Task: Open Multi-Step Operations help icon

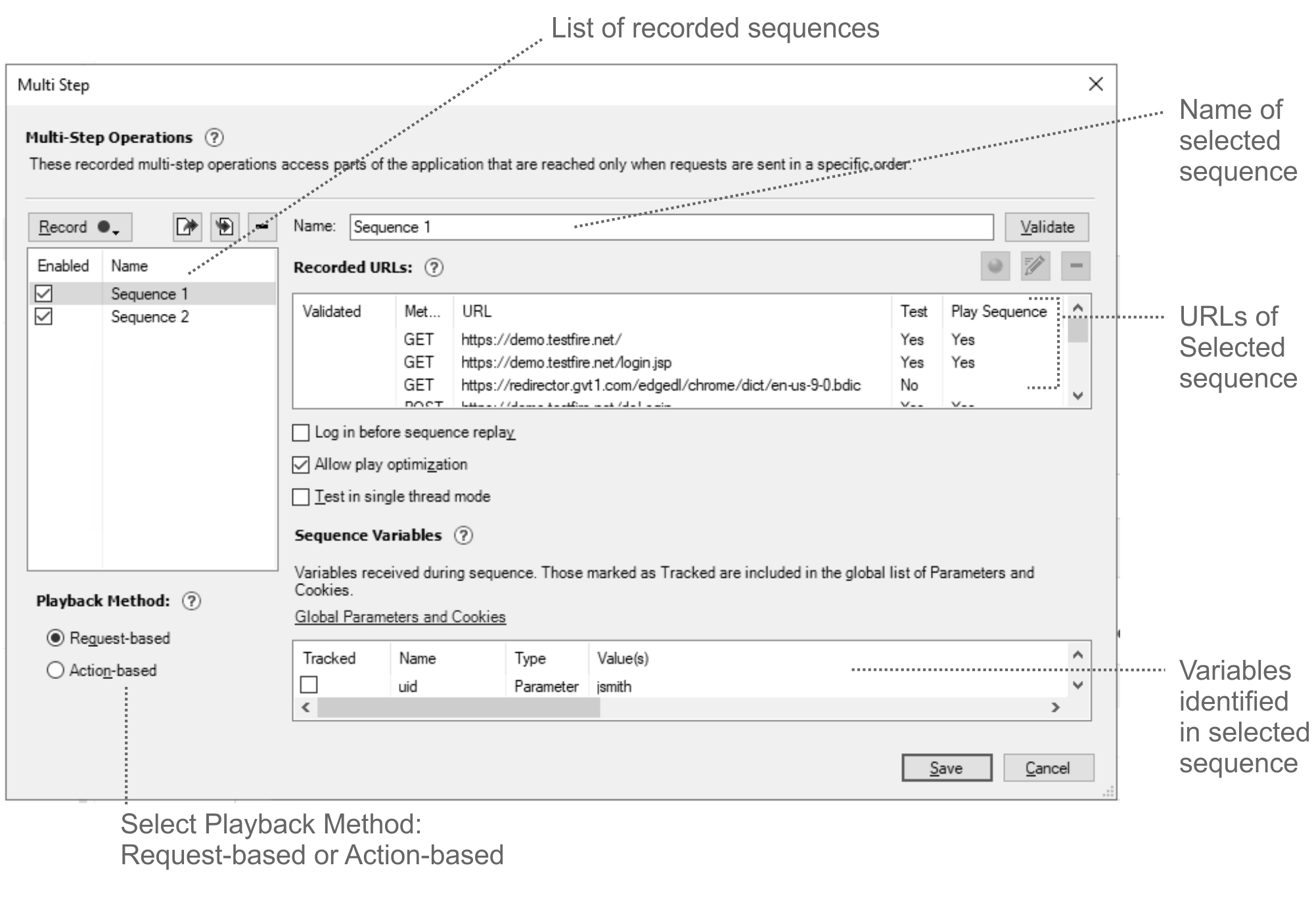Action: tap(214, 138)
